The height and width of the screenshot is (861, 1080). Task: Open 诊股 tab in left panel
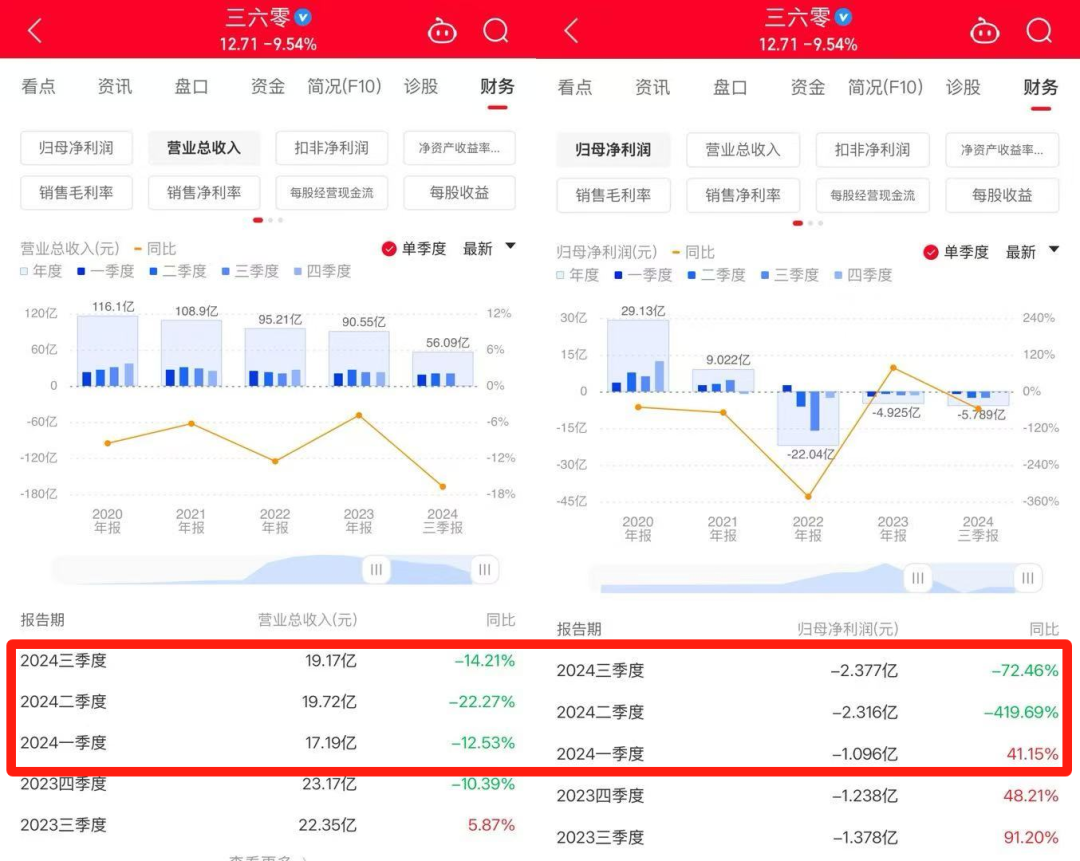421,86
